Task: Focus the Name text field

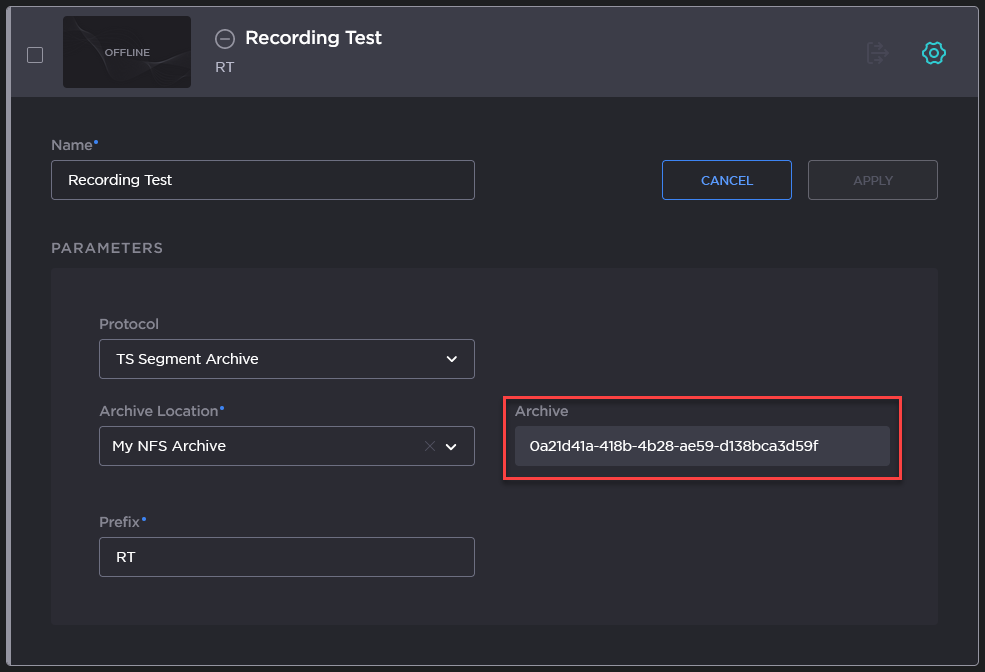Action: pos(262,180)
